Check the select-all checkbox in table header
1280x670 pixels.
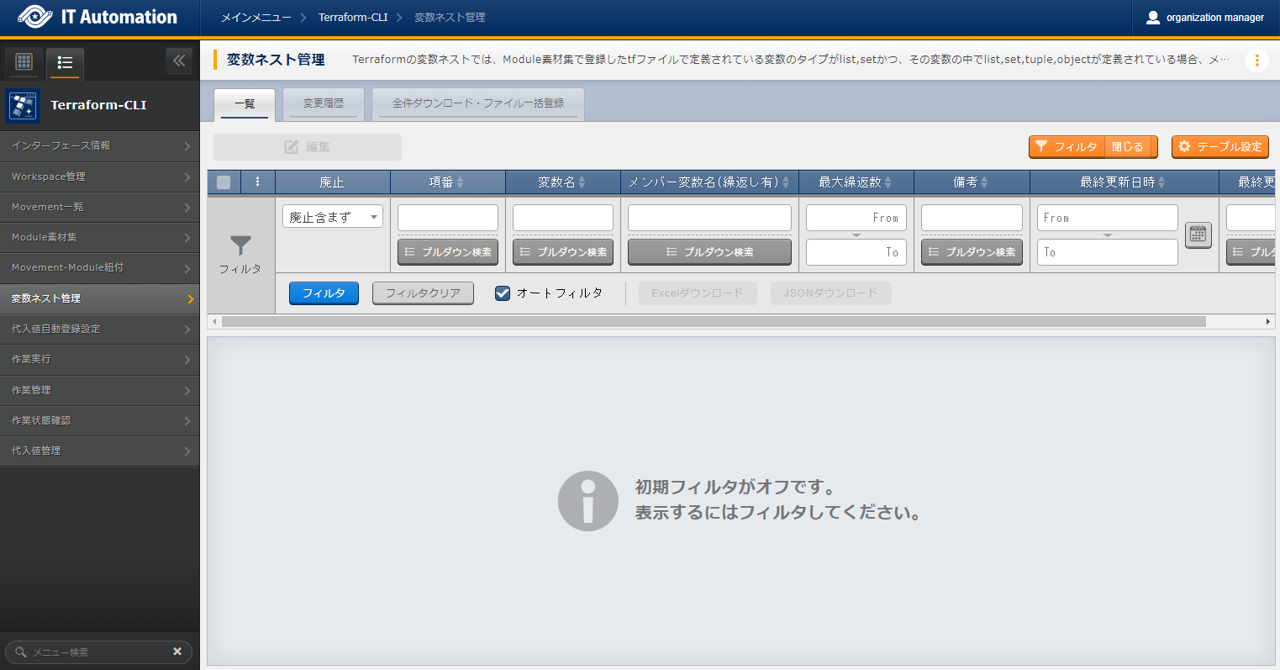224,182
